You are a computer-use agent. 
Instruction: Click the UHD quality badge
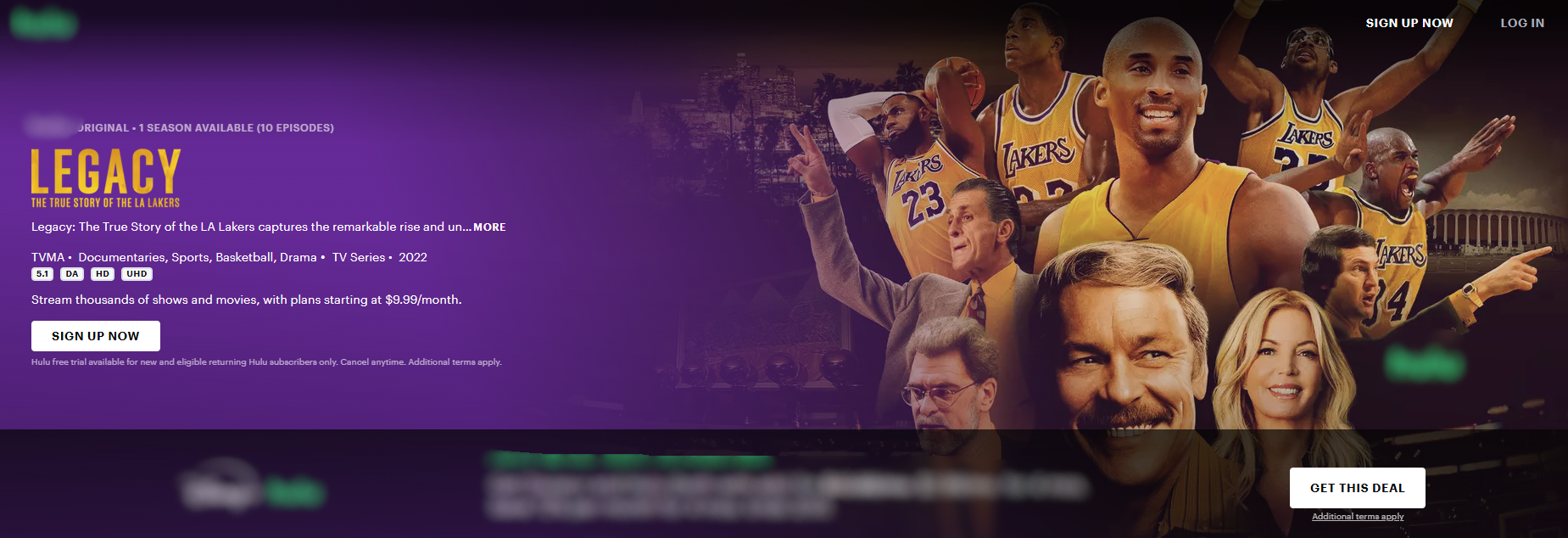pyautogui.click(x=137, y=274)
